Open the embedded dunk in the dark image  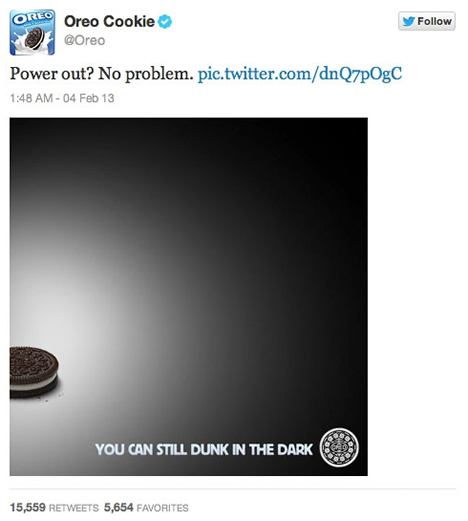click(x=189, y=296)
